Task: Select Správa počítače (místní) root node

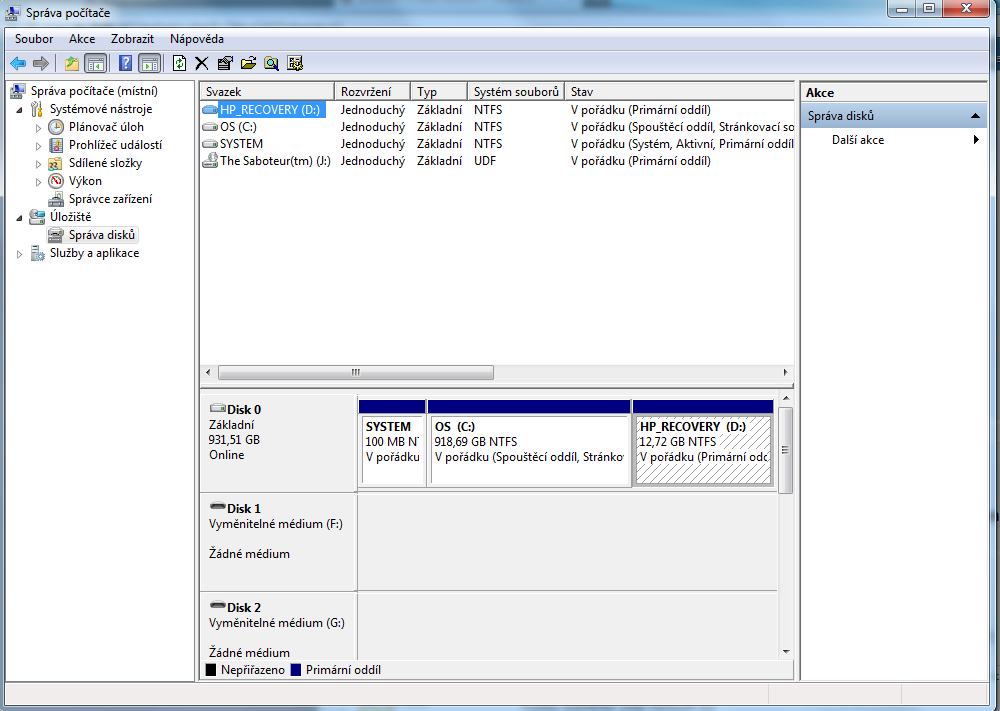Action: (x=94, y=91)
